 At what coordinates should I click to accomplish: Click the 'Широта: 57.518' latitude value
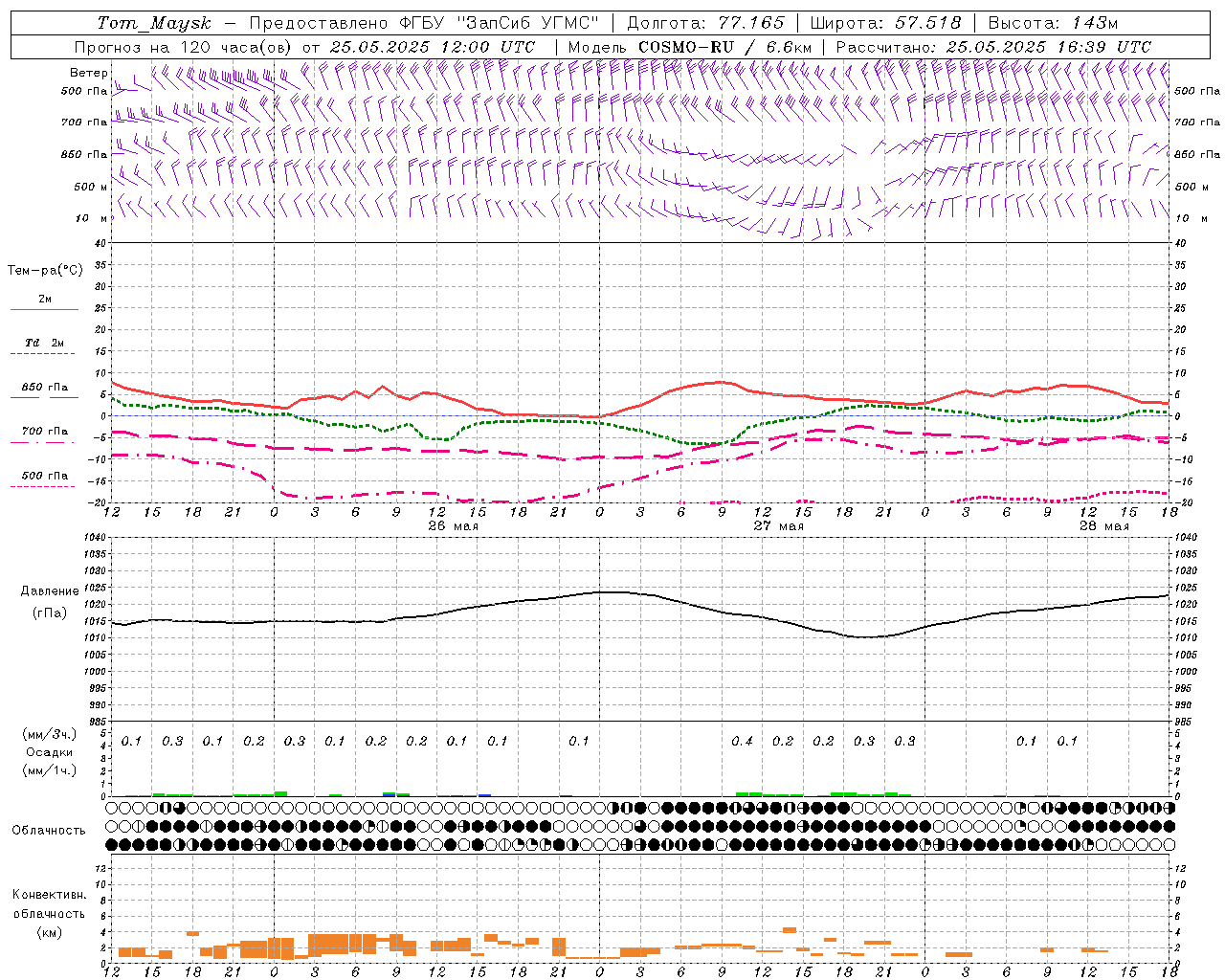[885, 23]
